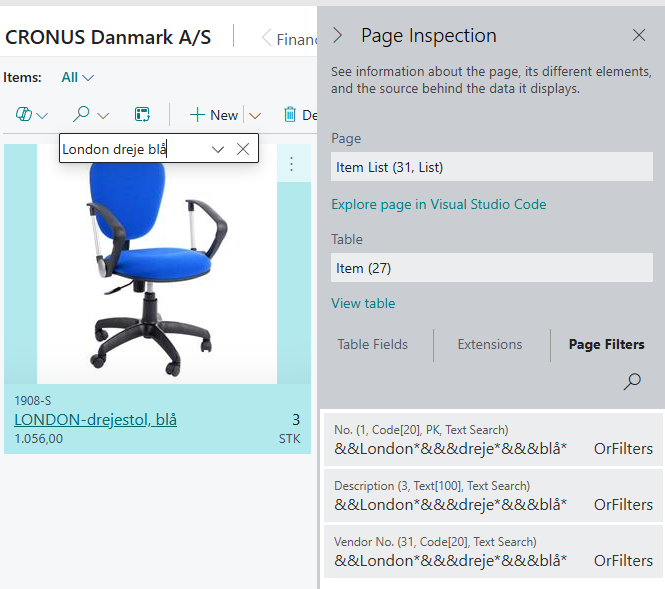Click the Page Inspection search magnifier icon
This screenshot has height=589, width=665.
[632, 381]
